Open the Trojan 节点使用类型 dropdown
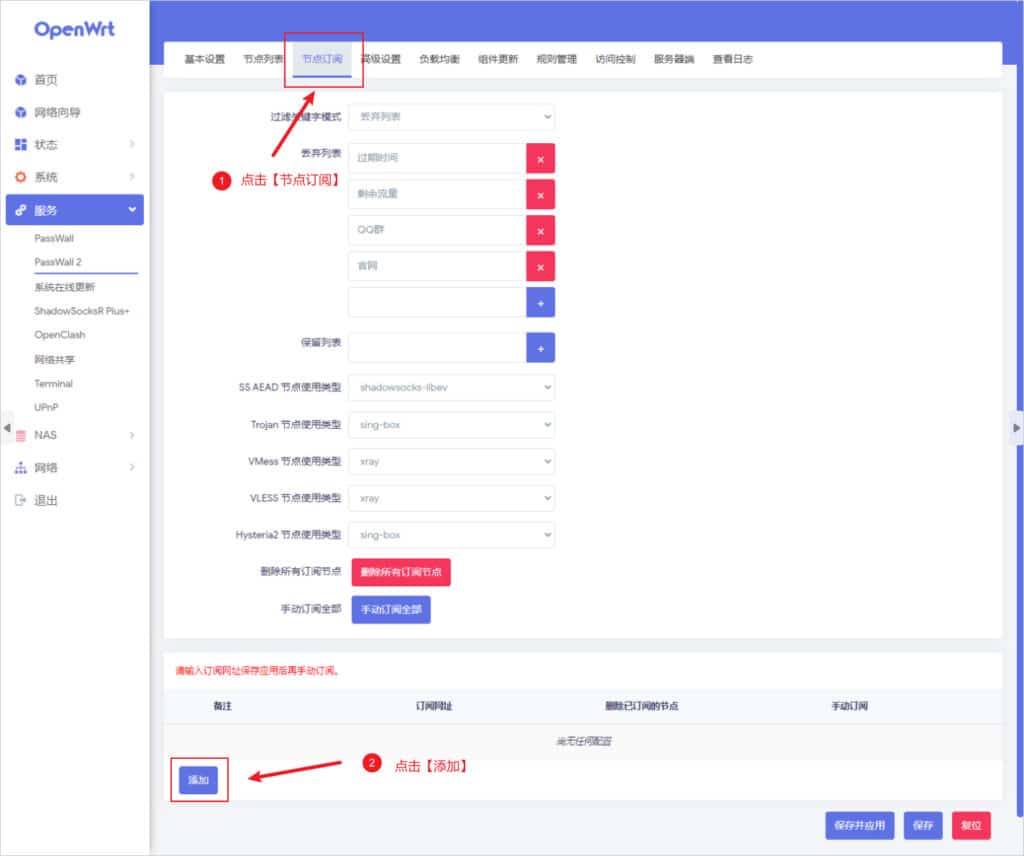1024x856 pixels. click(451, 425)
